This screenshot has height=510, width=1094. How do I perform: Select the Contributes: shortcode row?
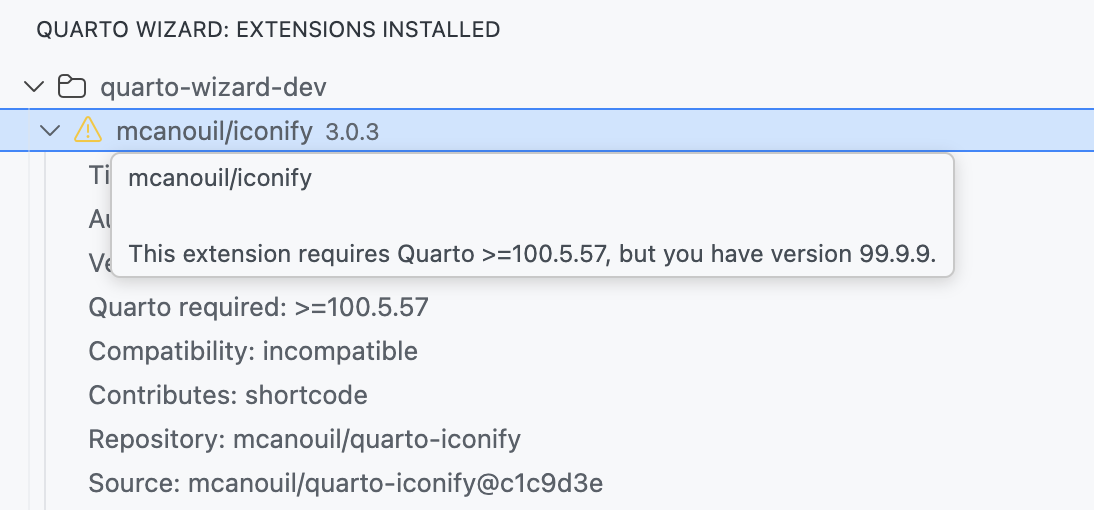[x=228, y=395]
